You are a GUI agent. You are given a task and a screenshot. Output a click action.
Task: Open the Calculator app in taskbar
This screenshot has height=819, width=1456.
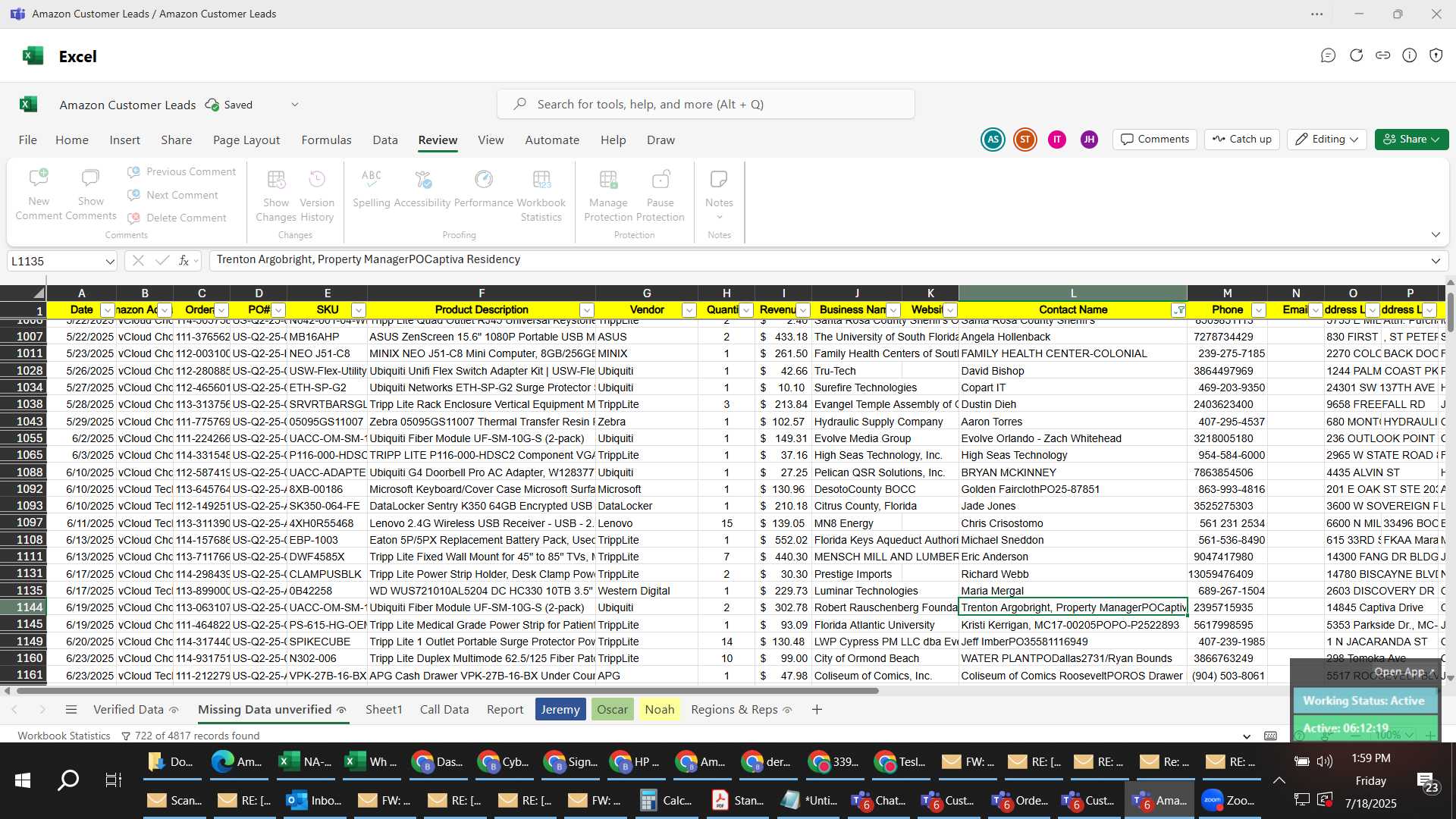[x=667, y=800]
